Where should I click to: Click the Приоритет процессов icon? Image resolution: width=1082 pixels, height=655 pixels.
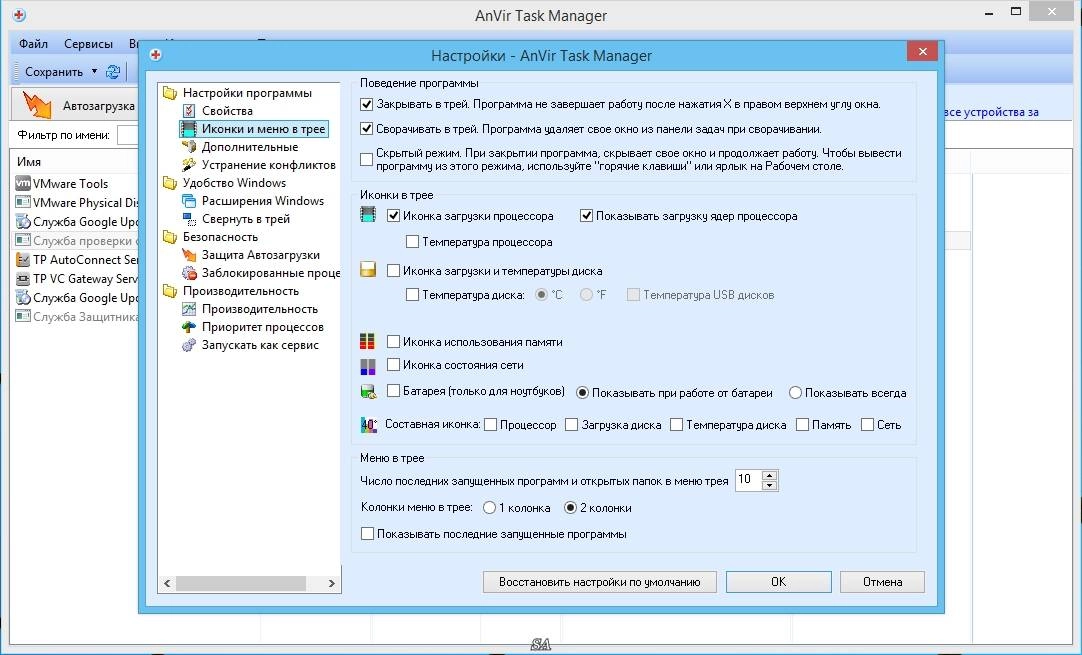[188, 326]
